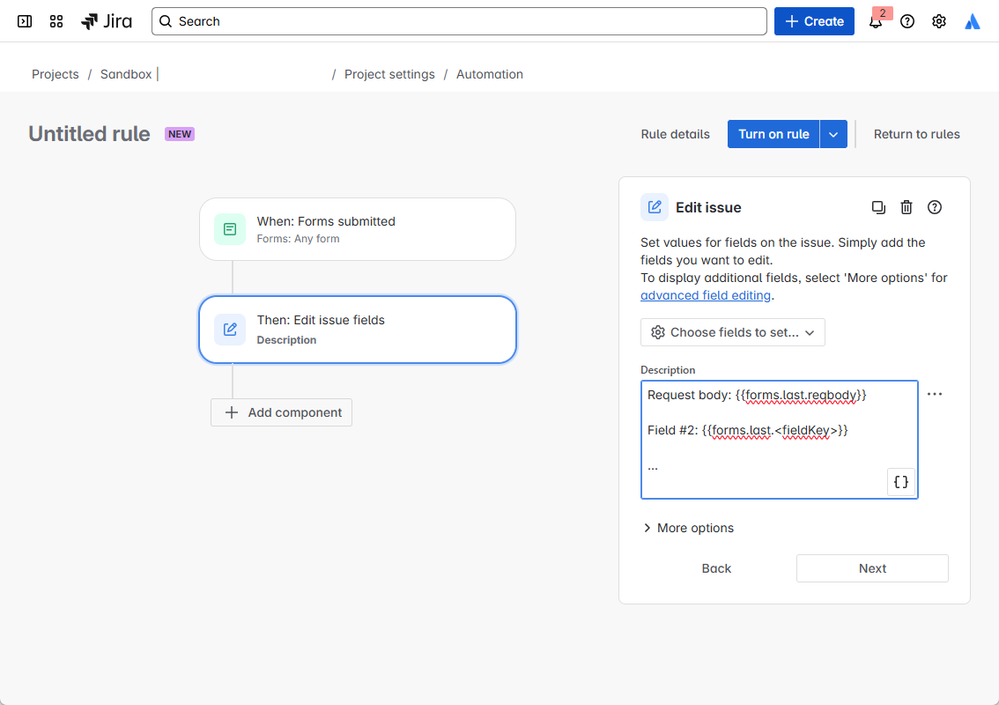Open the help question mark in the top bar
This screenshot has width=999, height=705.
907,22
